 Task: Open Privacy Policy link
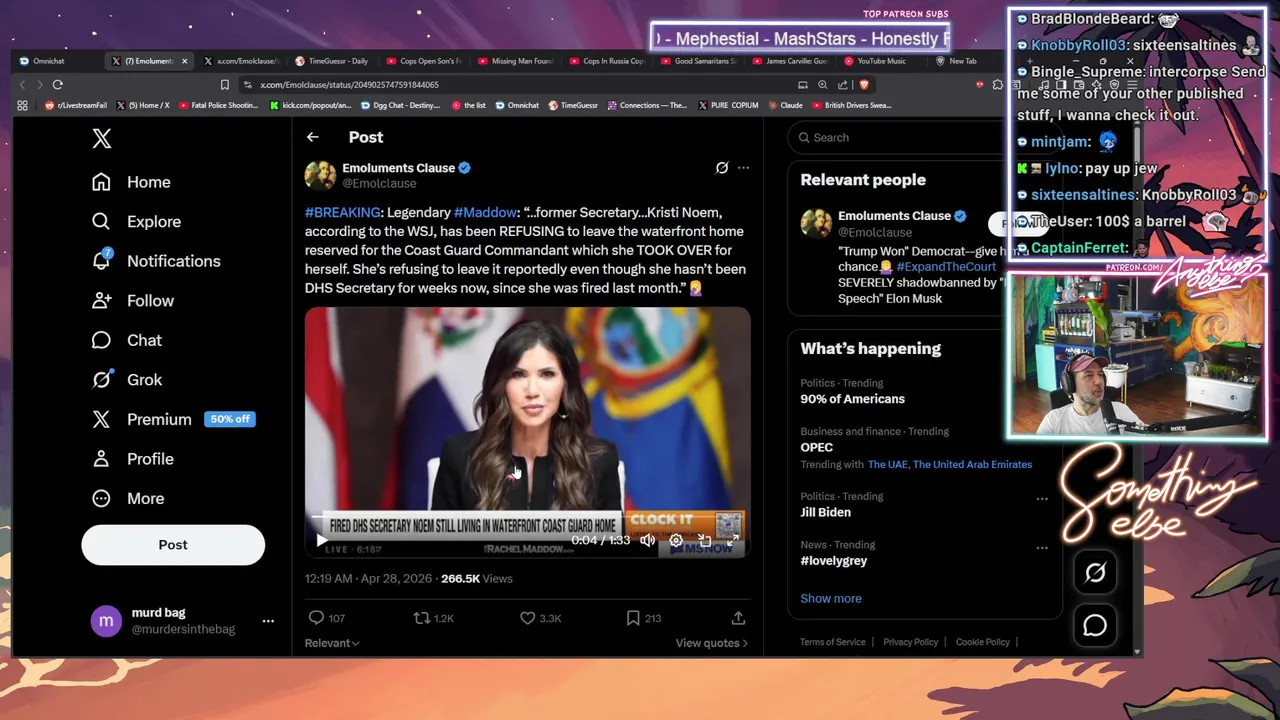click(x=911, y=642)
